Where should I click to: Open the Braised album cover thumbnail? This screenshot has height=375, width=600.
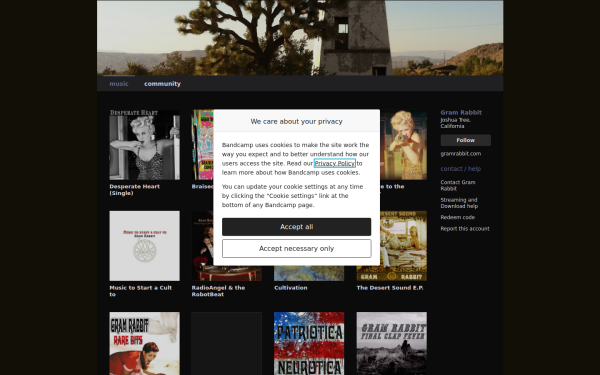click(x=202, y=145)
